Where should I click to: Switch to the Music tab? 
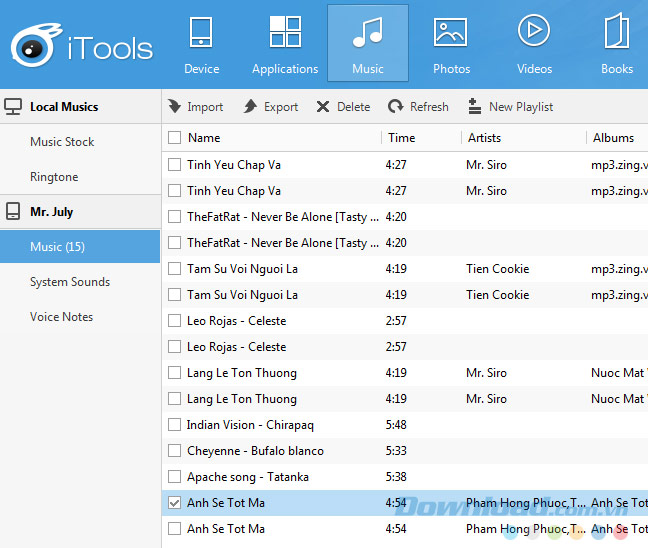[x=367, y=43]
